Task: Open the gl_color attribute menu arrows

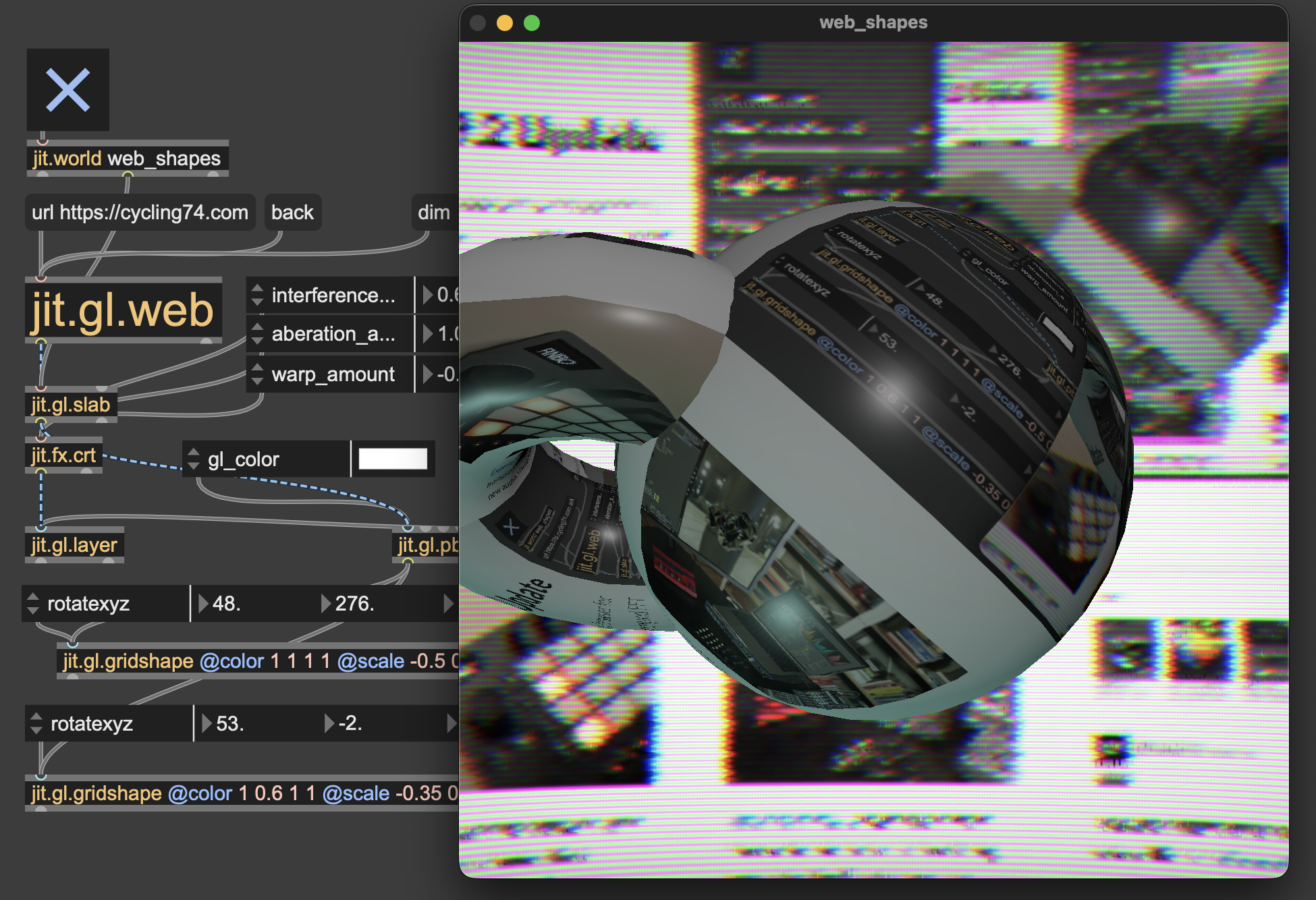Action: click(x=194, y=459)
